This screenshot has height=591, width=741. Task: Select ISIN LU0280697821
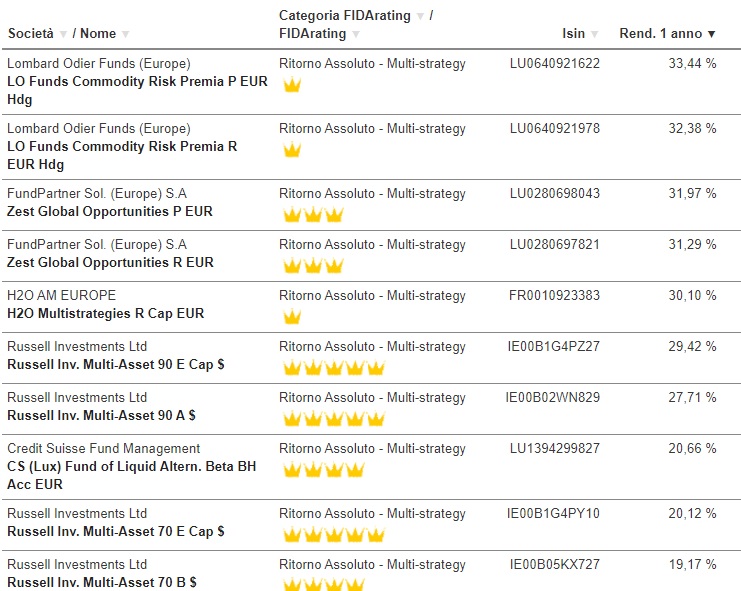554,244
